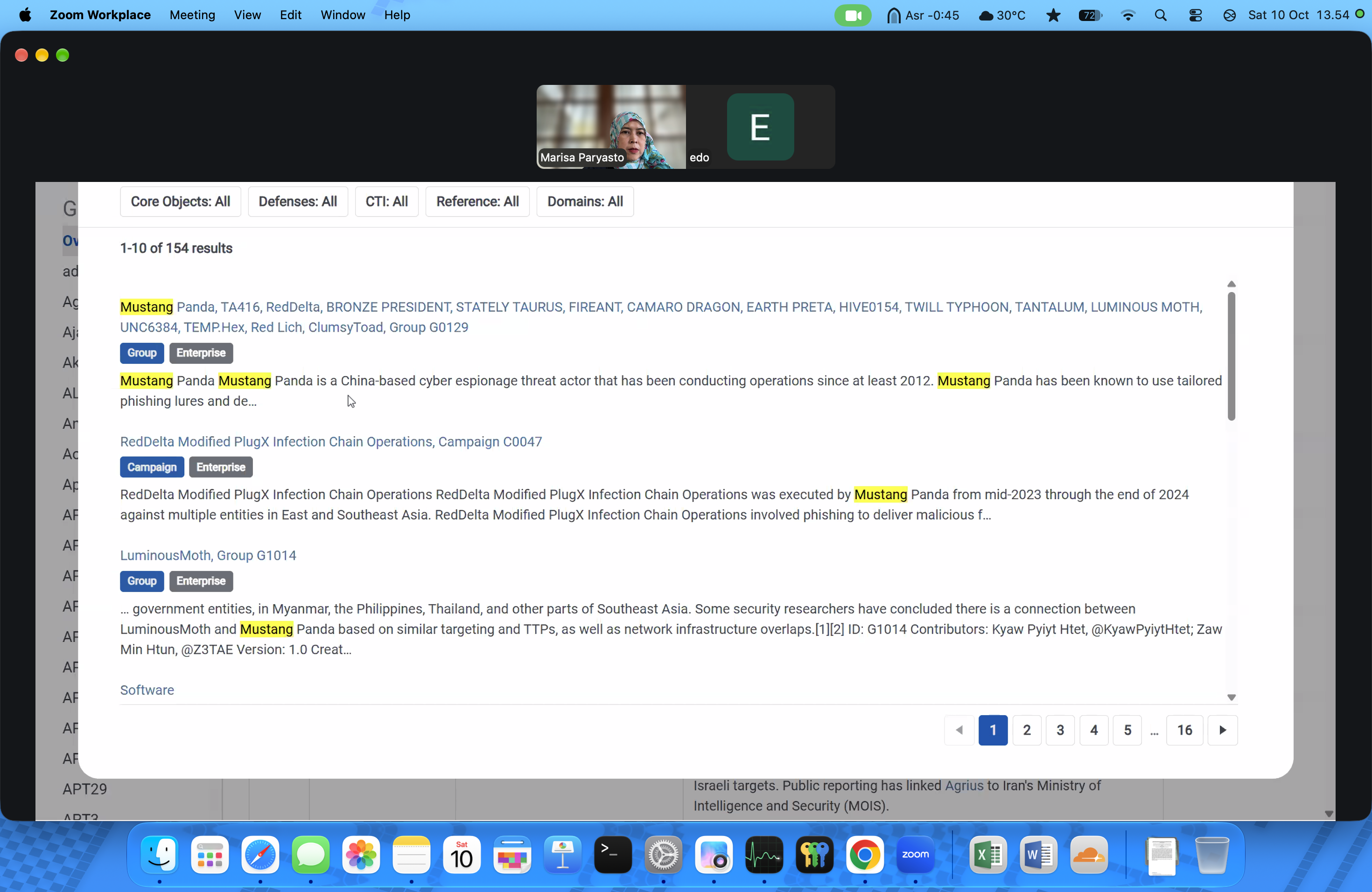Launch Microsoft Word from the Dock
Viewport: 1372px width, 892px height.
(x=1039, y=855)
